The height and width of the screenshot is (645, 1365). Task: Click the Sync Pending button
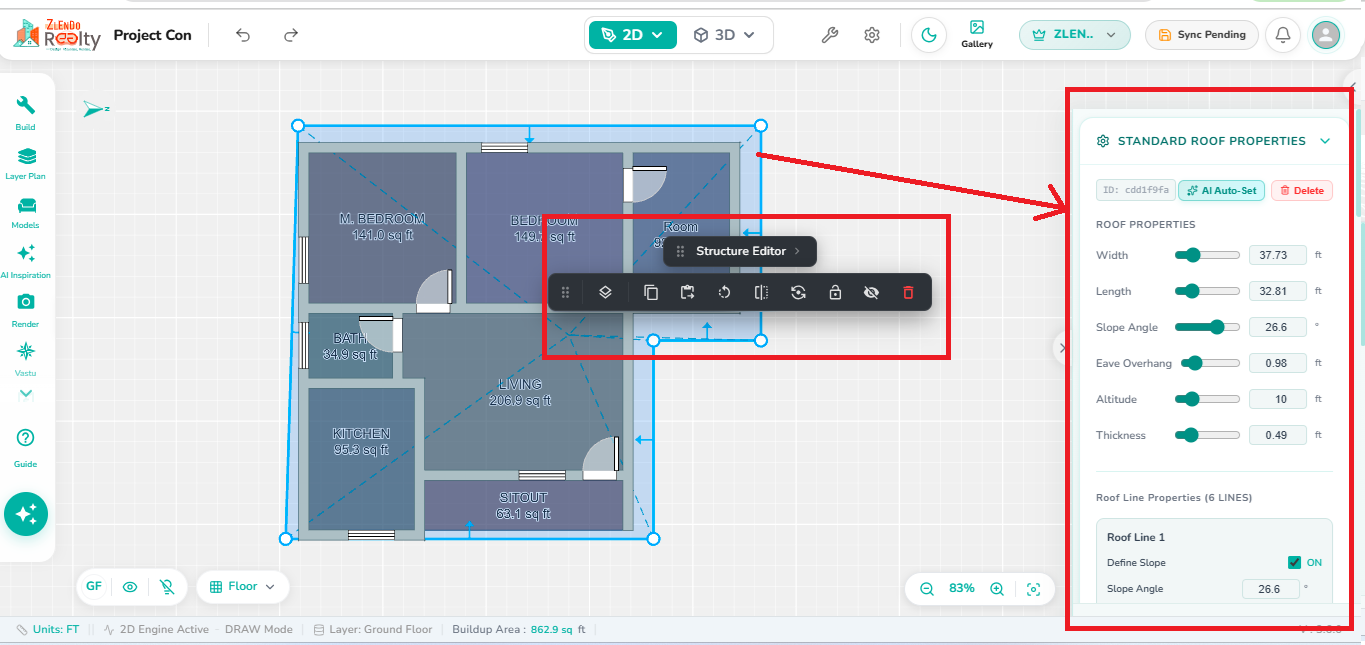tap(1202, 35)
